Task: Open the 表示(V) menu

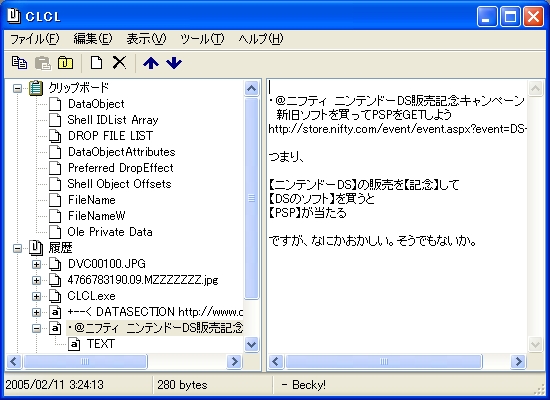Action: click(x=146, y=39)
